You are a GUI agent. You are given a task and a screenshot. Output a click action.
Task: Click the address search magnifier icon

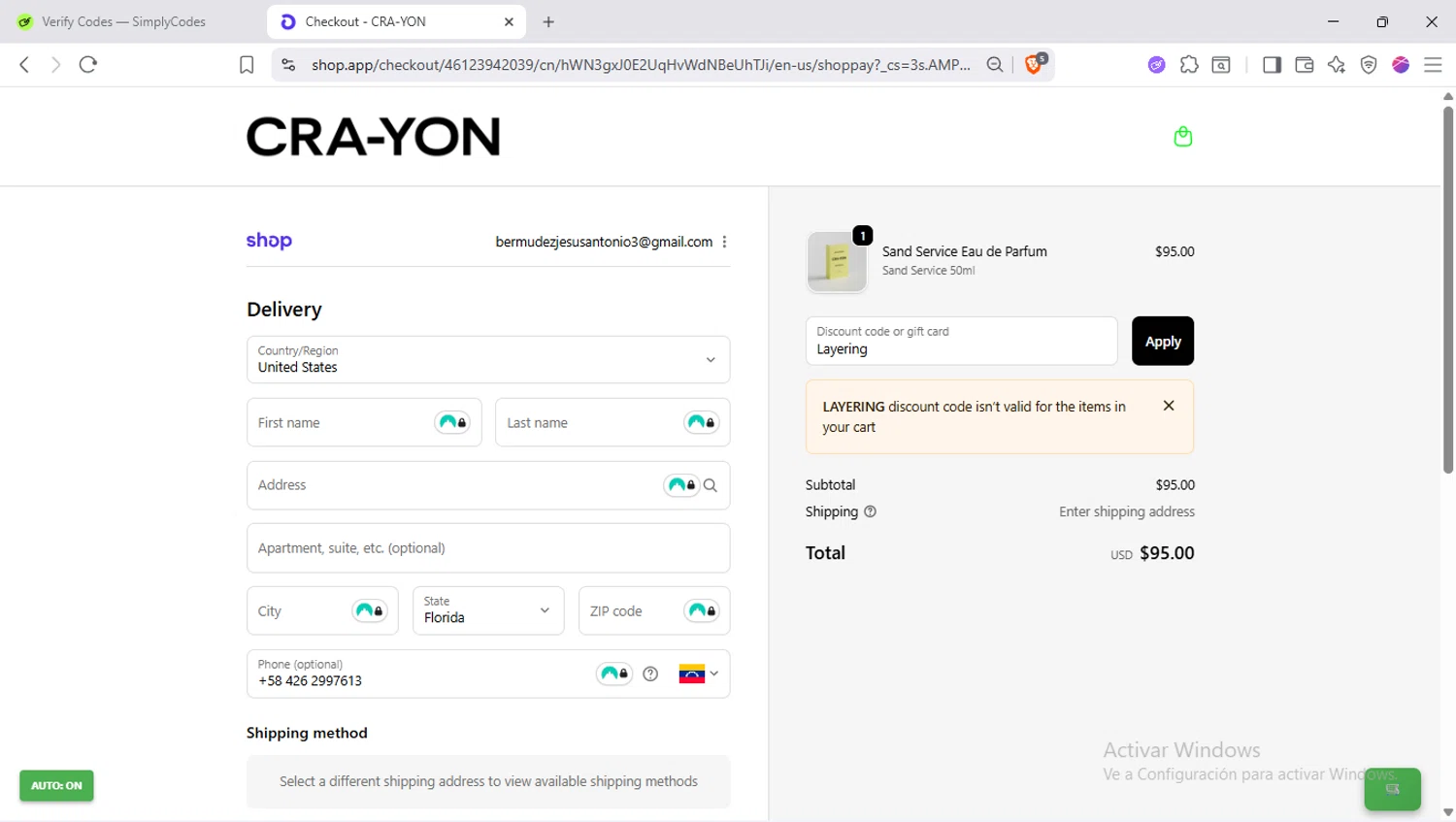(x=711, y=486)
